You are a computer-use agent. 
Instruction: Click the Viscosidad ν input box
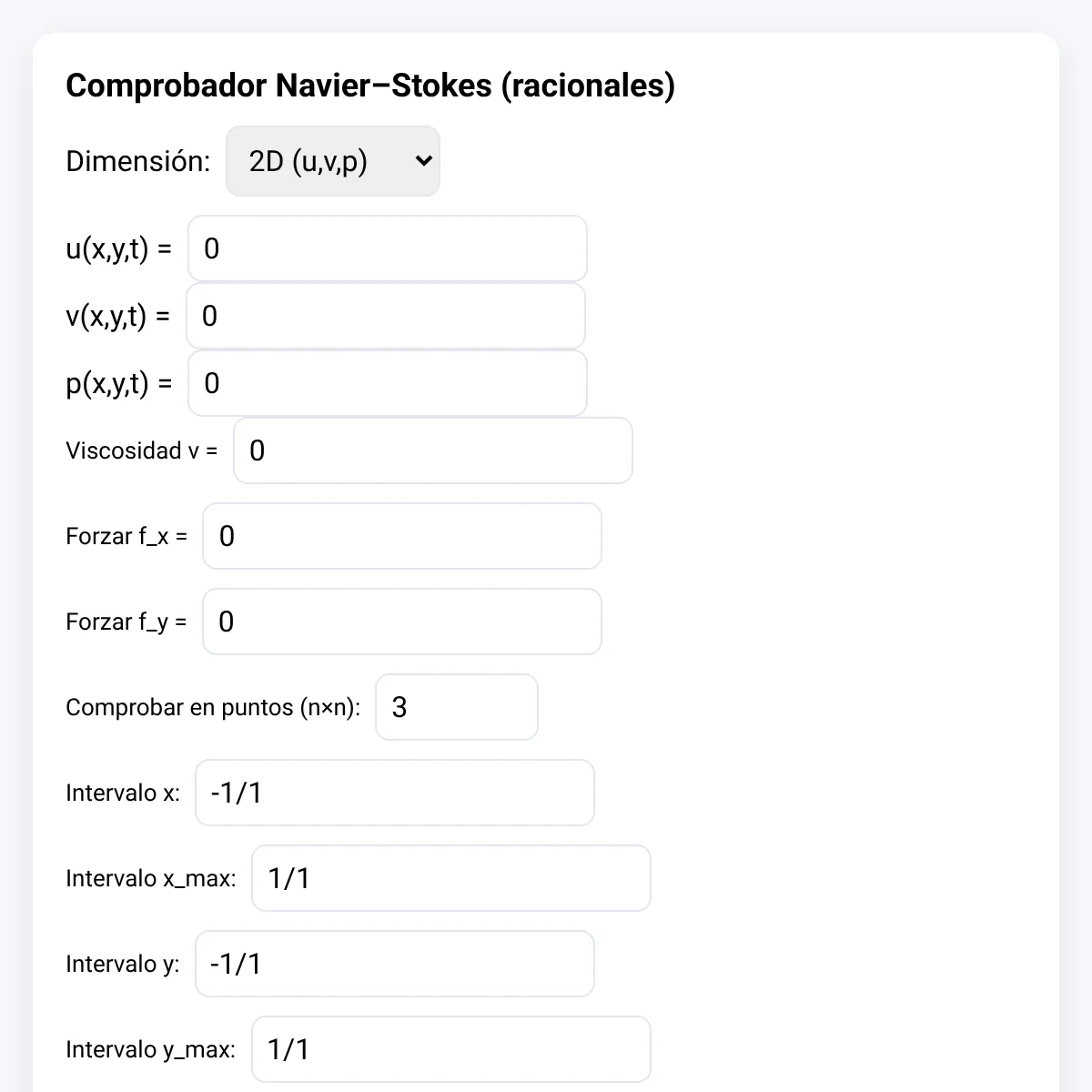[433, 450]
